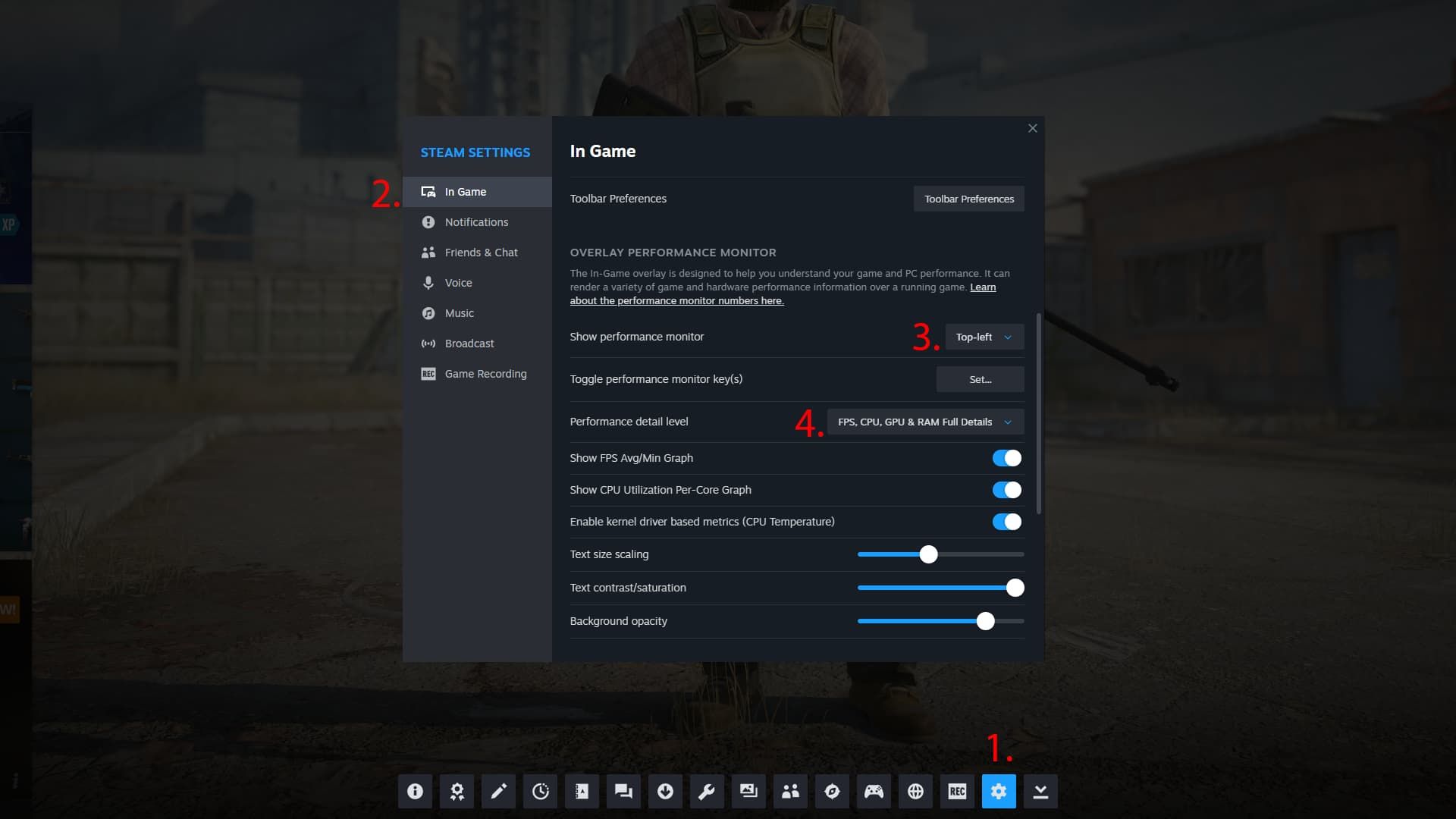Disable kernel driver based metrics switch
The image size is (1456, 819).
coord(1007,522)
